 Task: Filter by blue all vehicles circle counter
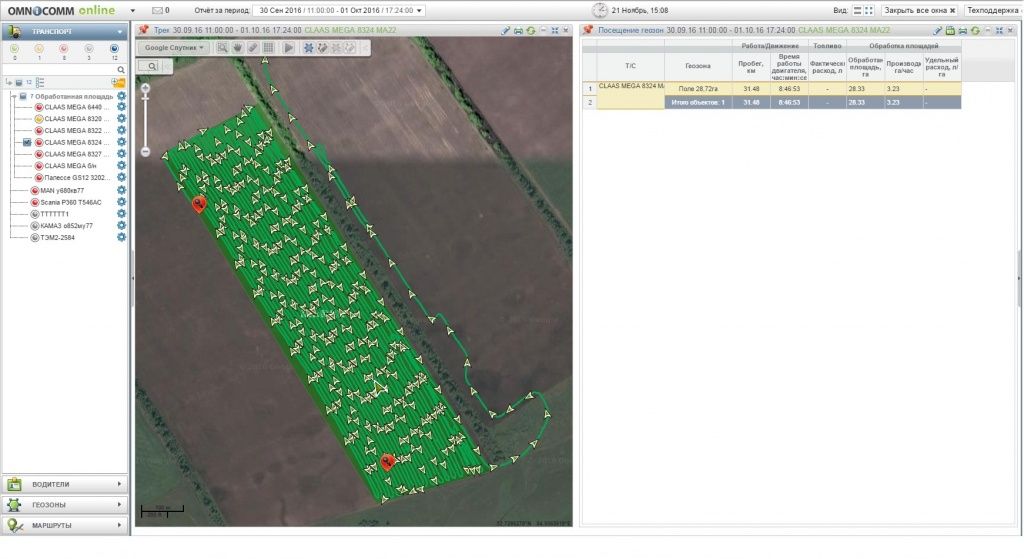(x=114, y=49)
